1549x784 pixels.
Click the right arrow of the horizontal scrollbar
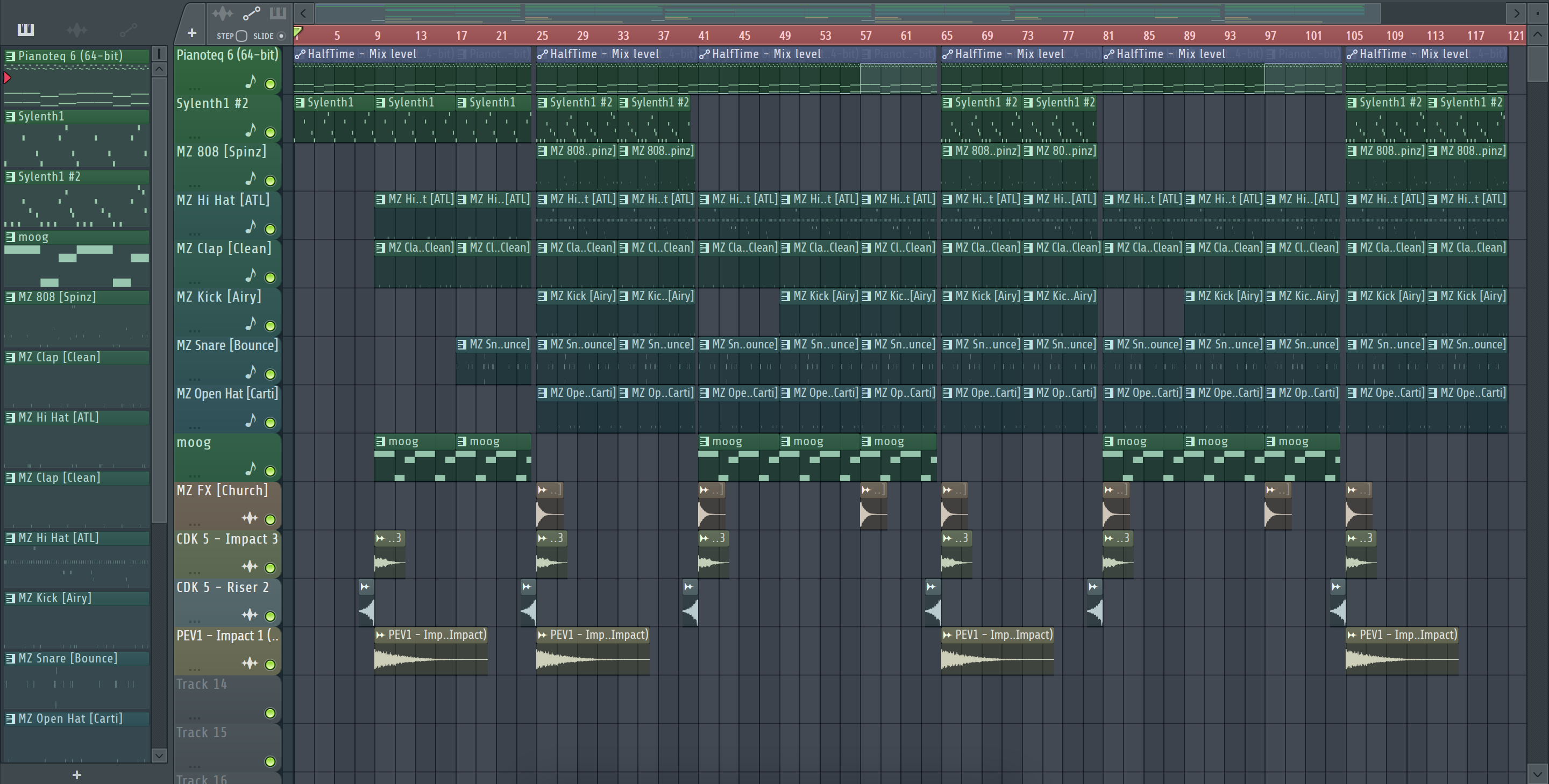(1516, 12)
